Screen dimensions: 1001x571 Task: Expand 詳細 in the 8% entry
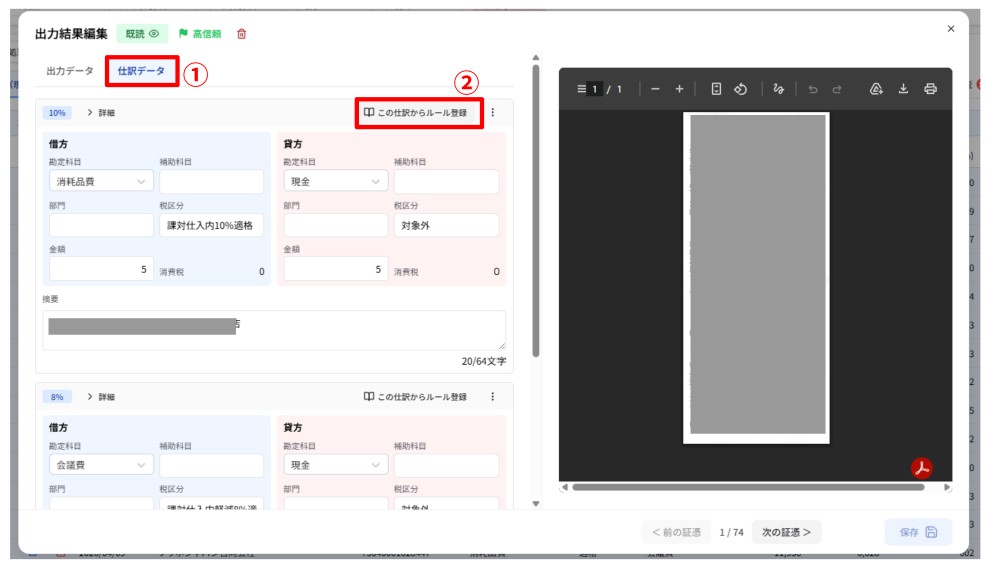100,397
